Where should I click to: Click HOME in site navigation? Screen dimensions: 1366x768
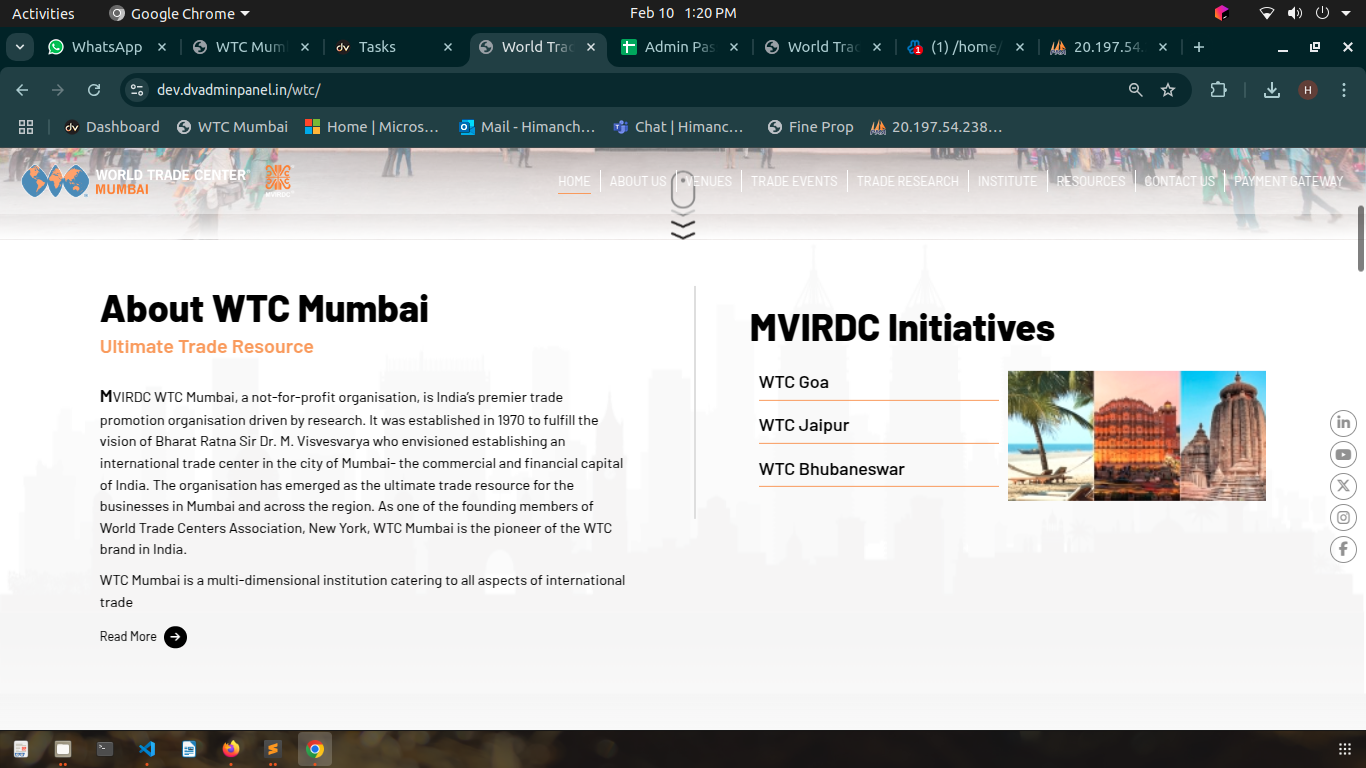coord(574,181)
